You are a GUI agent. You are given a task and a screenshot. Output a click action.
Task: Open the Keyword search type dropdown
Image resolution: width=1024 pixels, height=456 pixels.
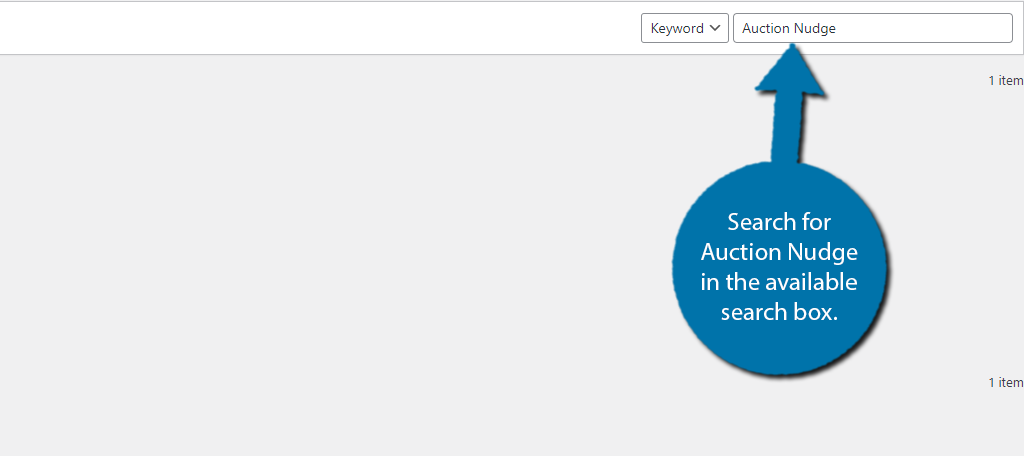coord(684,29)
